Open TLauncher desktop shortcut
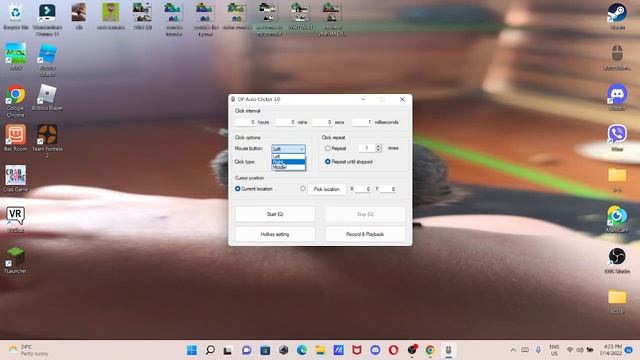The height and width of the screenshot is (360, 640). pyautogui.click(x=16, y=260)
